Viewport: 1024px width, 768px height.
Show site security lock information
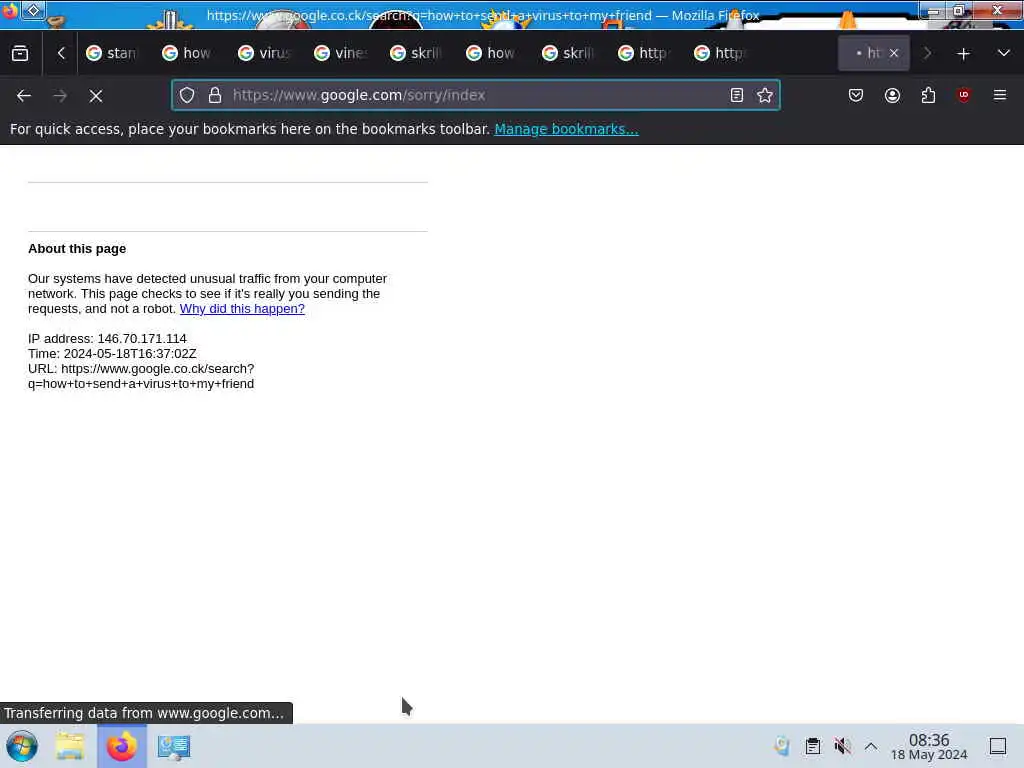pos(215,95)
